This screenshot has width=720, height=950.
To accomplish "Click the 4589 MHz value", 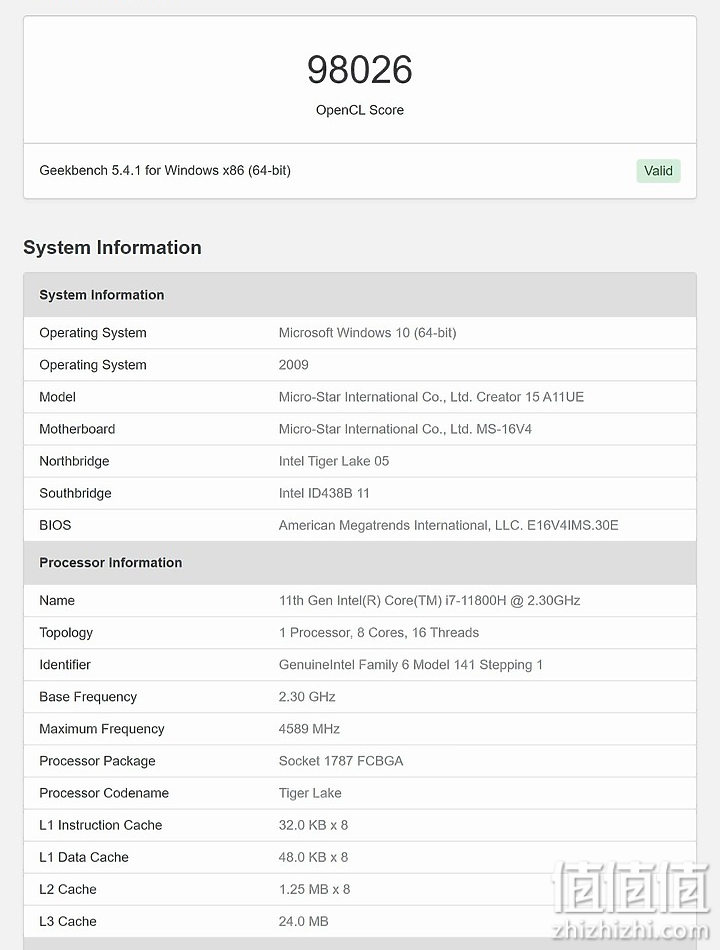I will click(x=309, y=729).
